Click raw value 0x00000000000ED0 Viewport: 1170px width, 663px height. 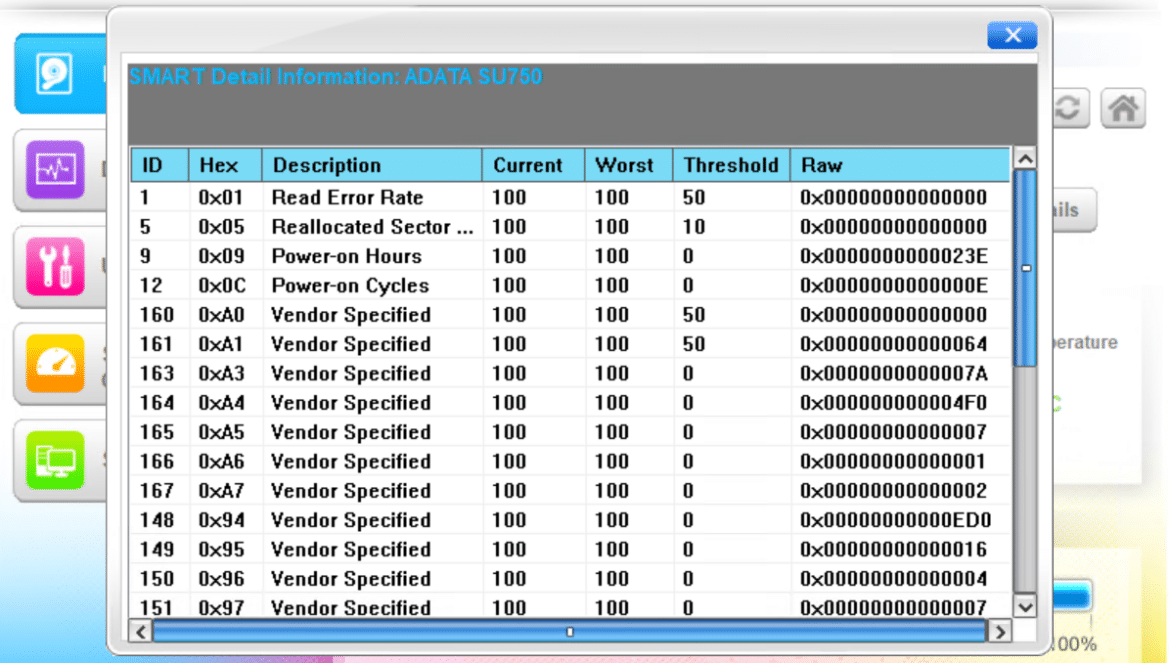coord(895,521)
